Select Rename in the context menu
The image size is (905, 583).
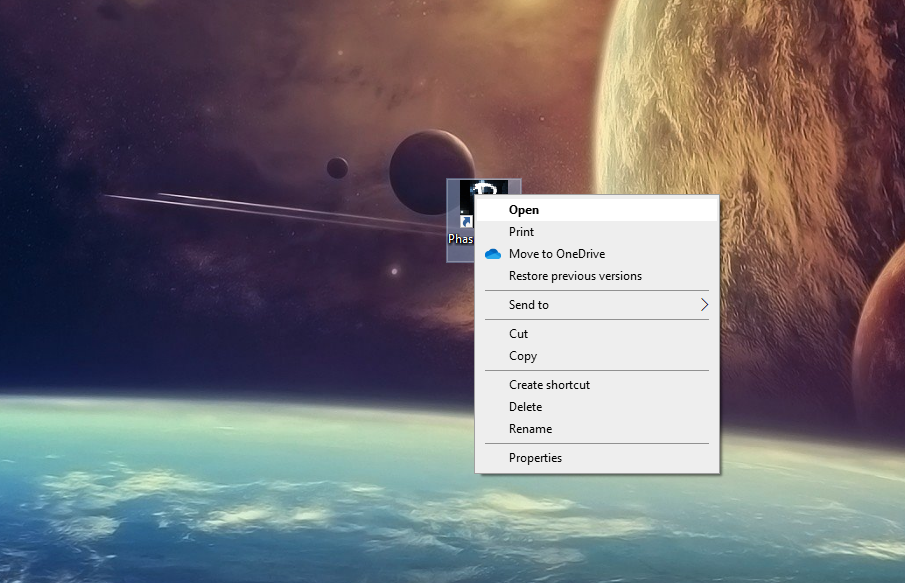pyautogui.click(x=530, y=429)
